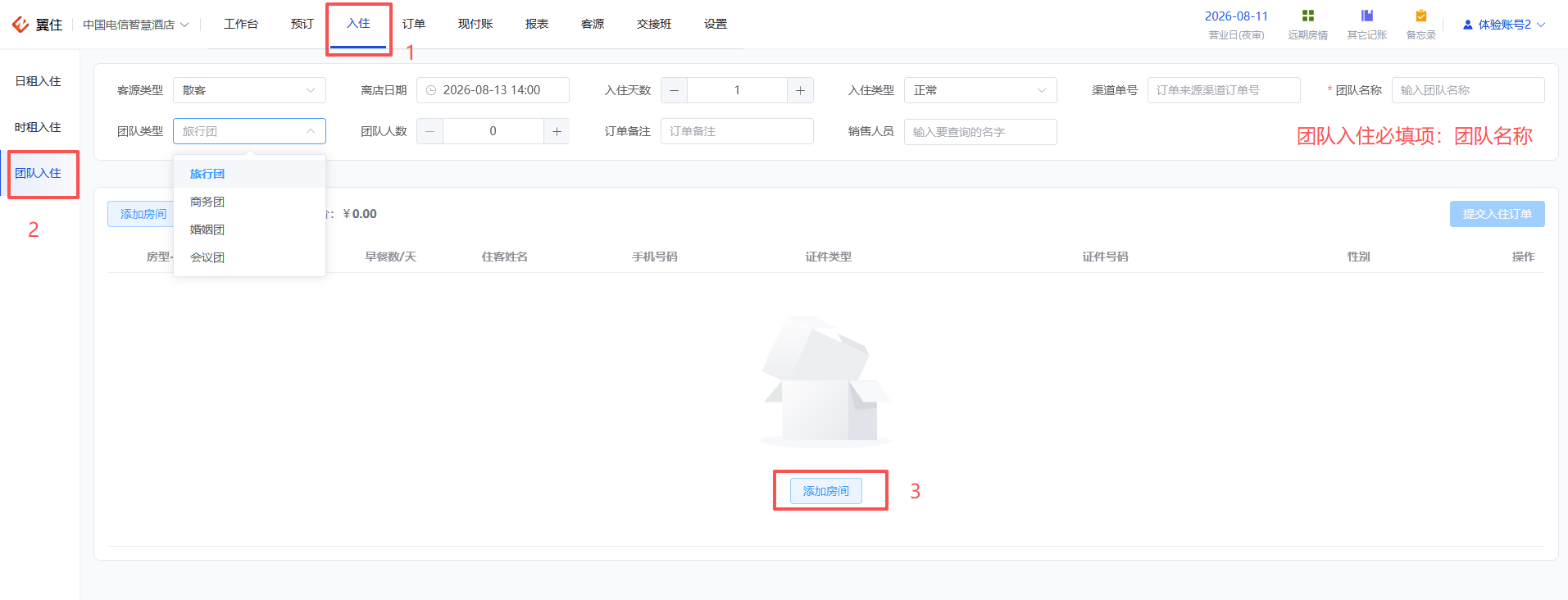
Task: Click the 提交入住订单 button
Action: (1498, 214)
